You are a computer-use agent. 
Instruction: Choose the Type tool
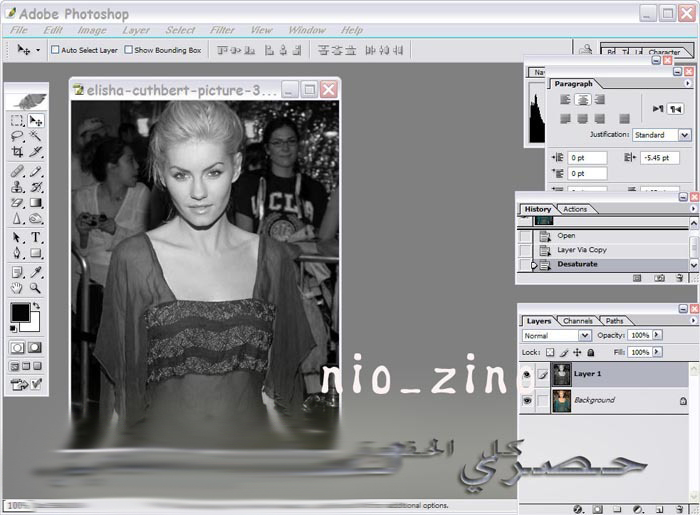coord(35,237)
